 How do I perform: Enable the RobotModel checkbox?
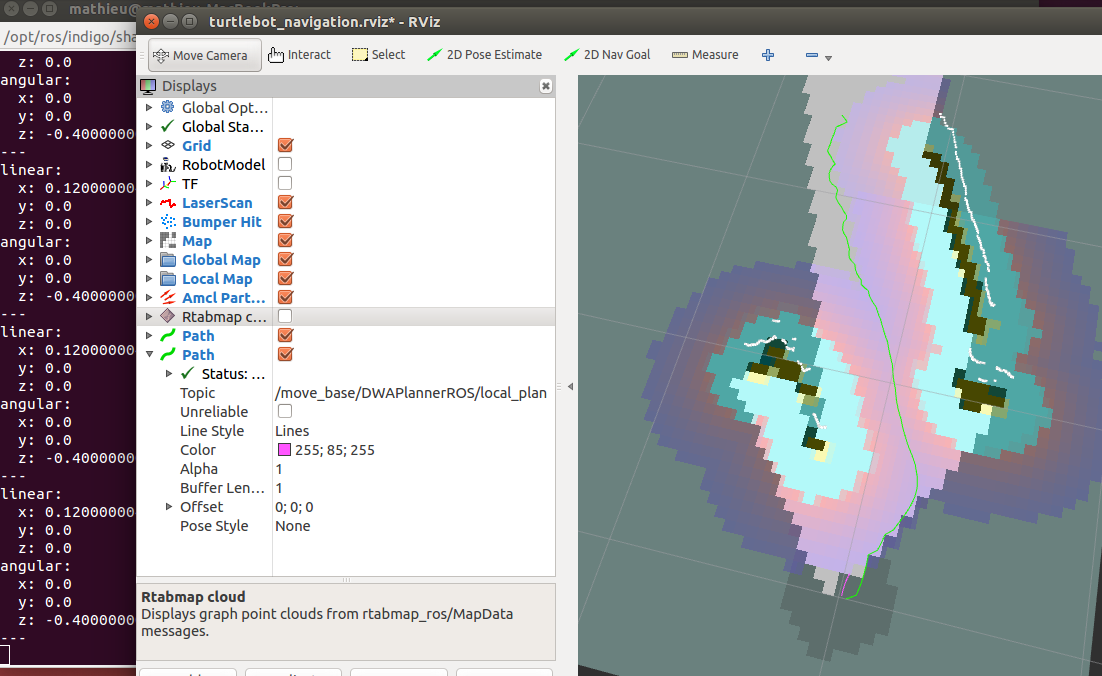[x=285, y=165]
